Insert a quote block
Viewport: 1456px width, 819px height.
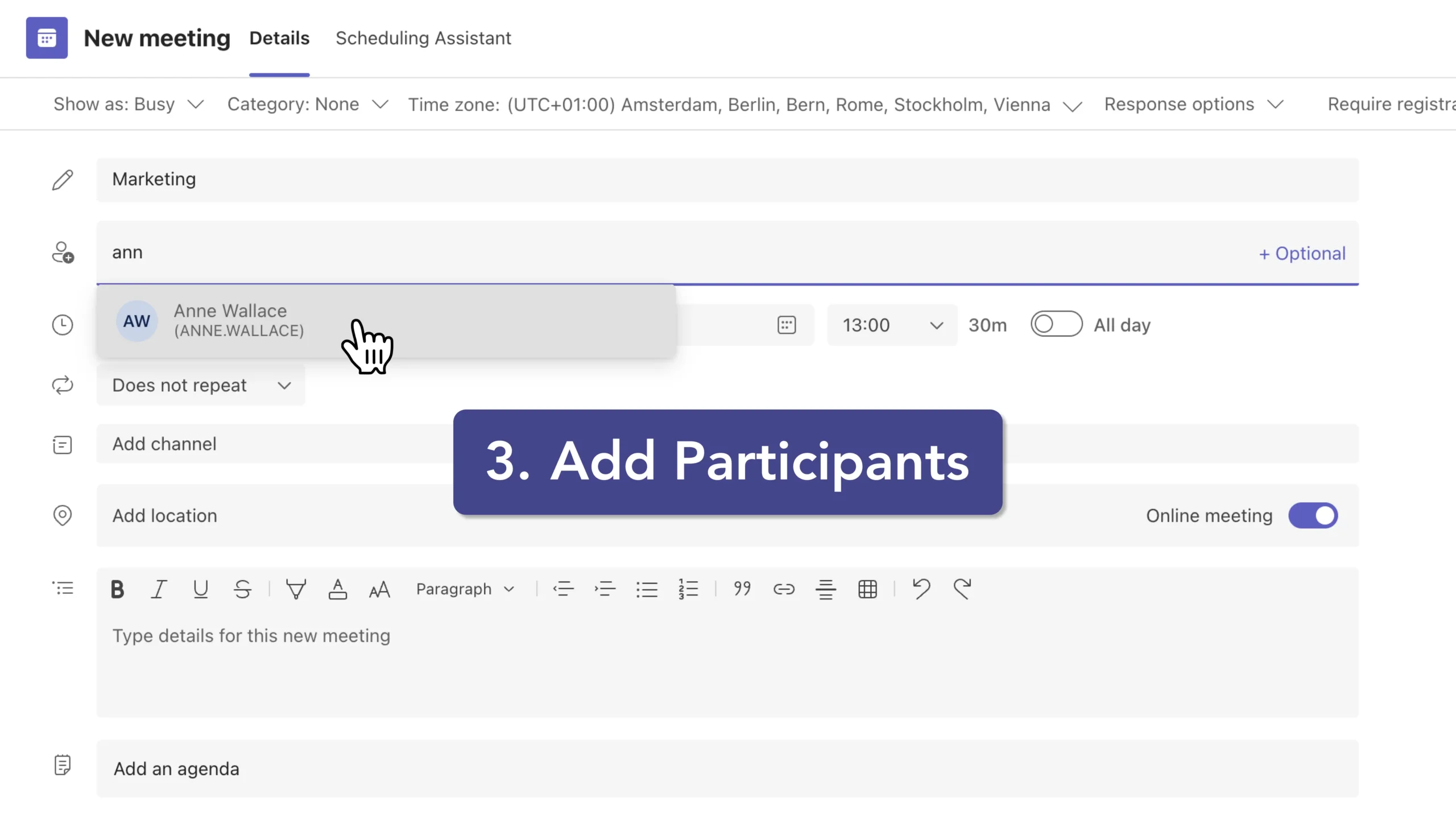point(742,589)
